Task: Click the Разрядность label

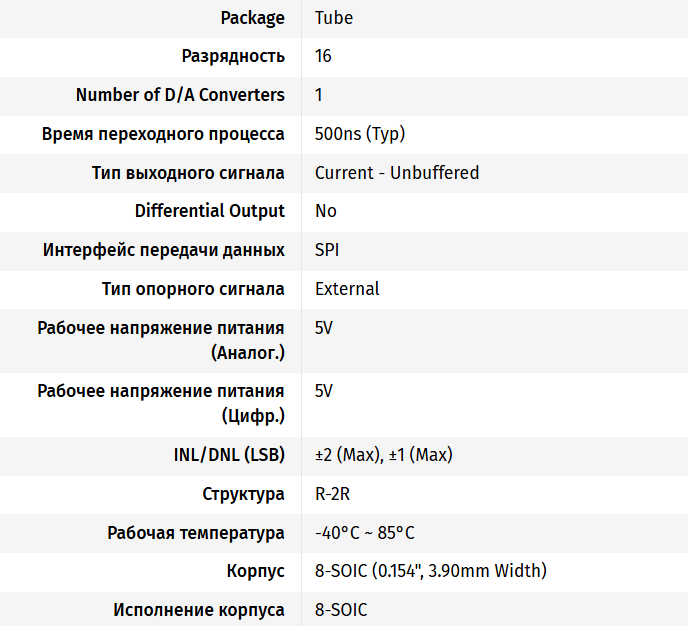Action: click(x=233, y=56)
